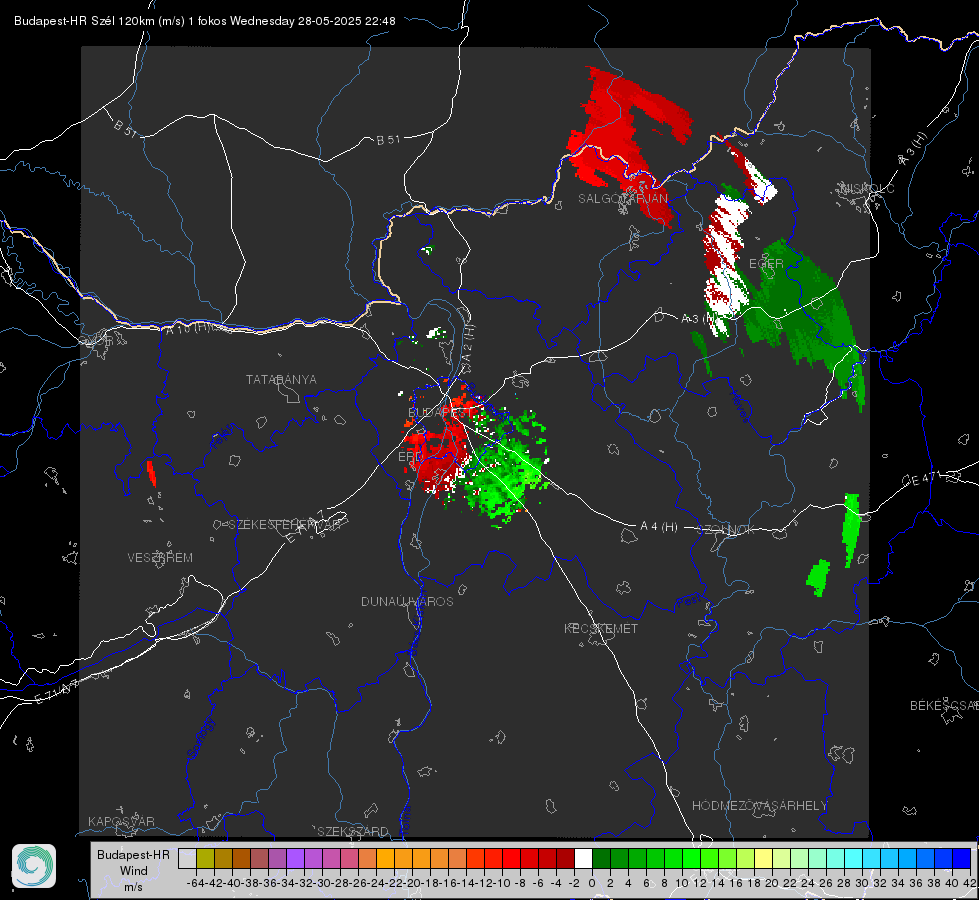Click the ERD town label
The height and width of the screenshot is (900, 979).
click(x=410, y=457)
